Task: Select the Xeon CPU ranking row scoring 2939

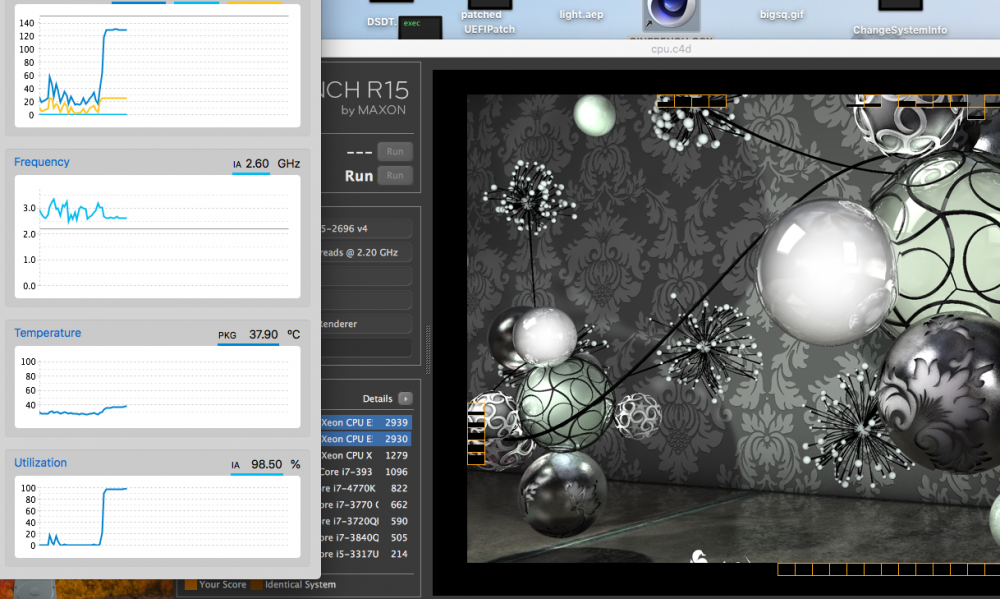Action: point(366,422)
